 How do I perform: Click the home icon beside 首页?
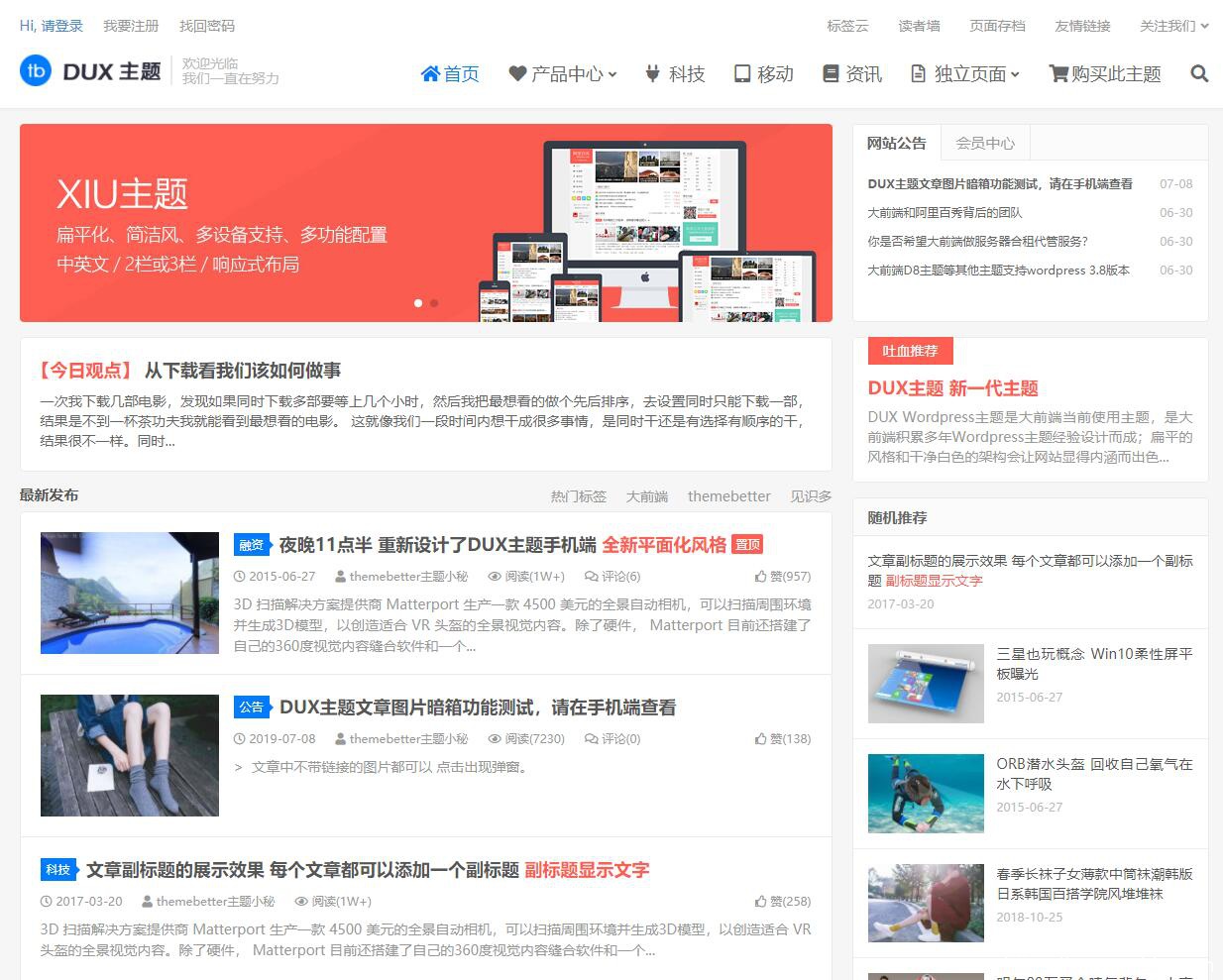[x=430, y=73]
